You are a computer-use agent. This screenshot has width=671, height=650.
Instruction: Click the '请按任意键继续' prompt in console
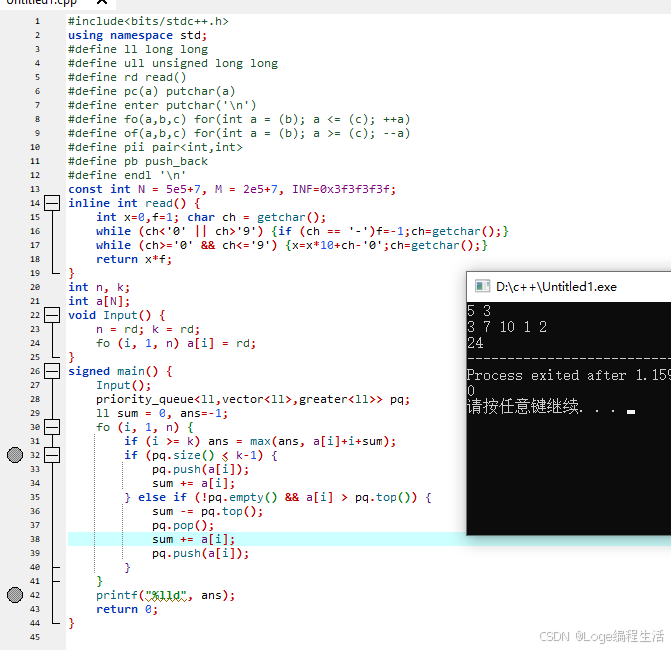click(x=524, y=407)
